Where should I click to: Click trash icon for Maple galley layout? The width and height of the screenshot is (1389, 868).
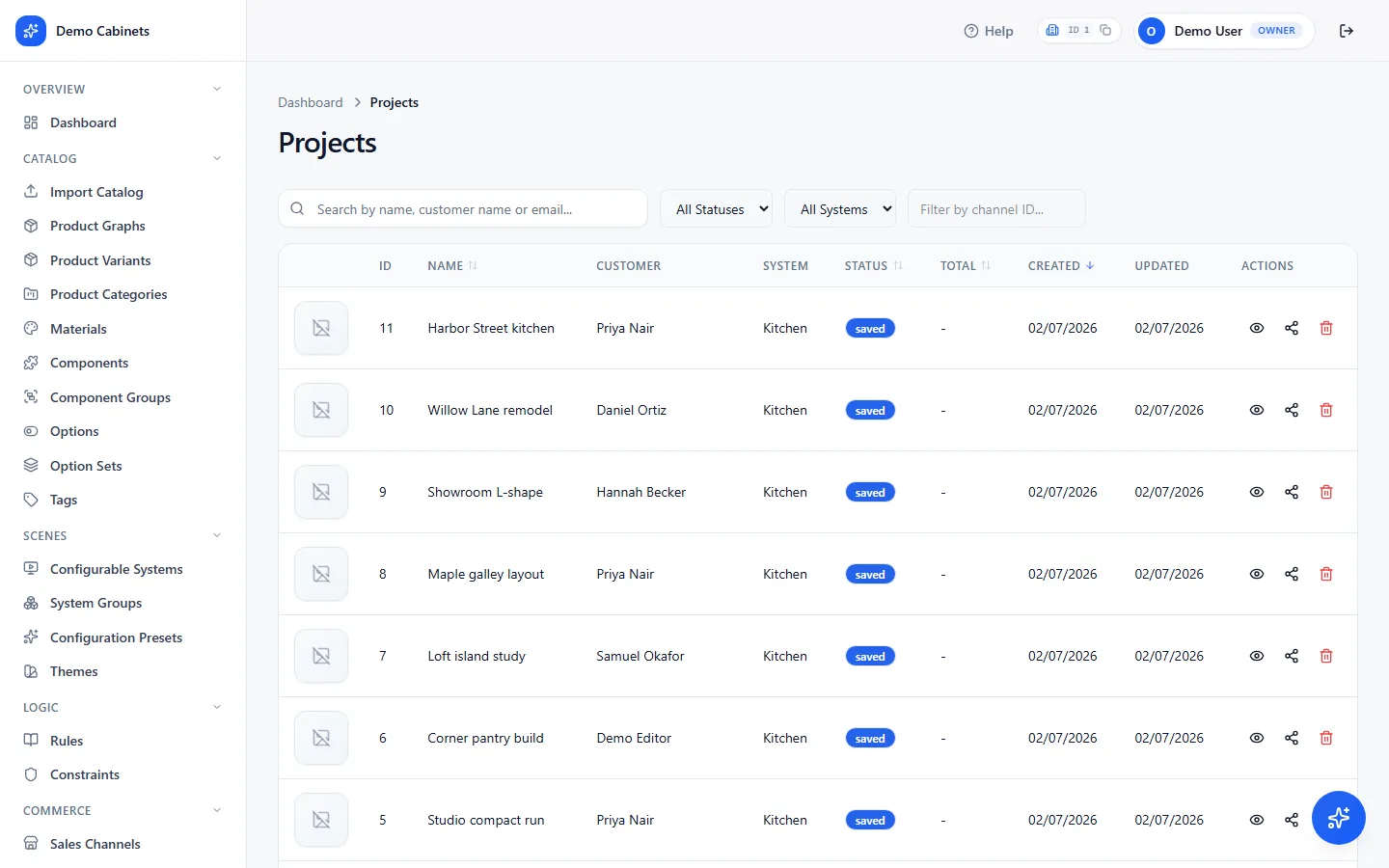[x=1326, y=574]
